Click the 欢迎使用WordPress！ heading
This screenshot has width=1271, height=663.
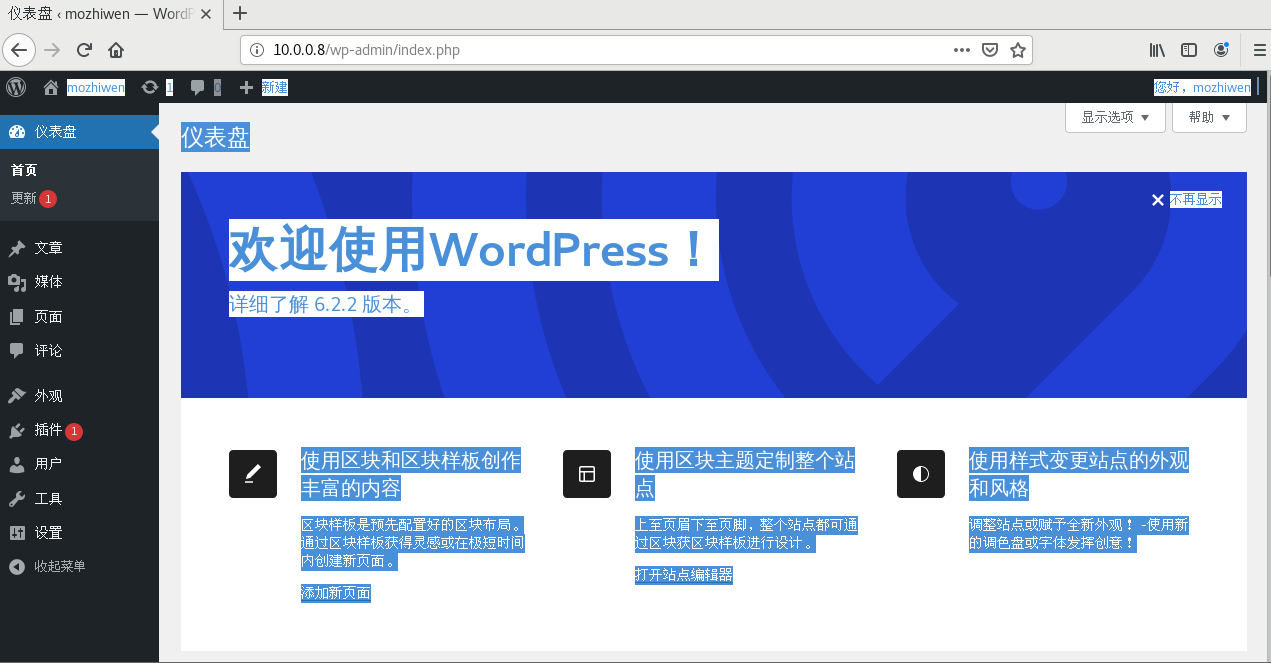(x=473, y=250)
